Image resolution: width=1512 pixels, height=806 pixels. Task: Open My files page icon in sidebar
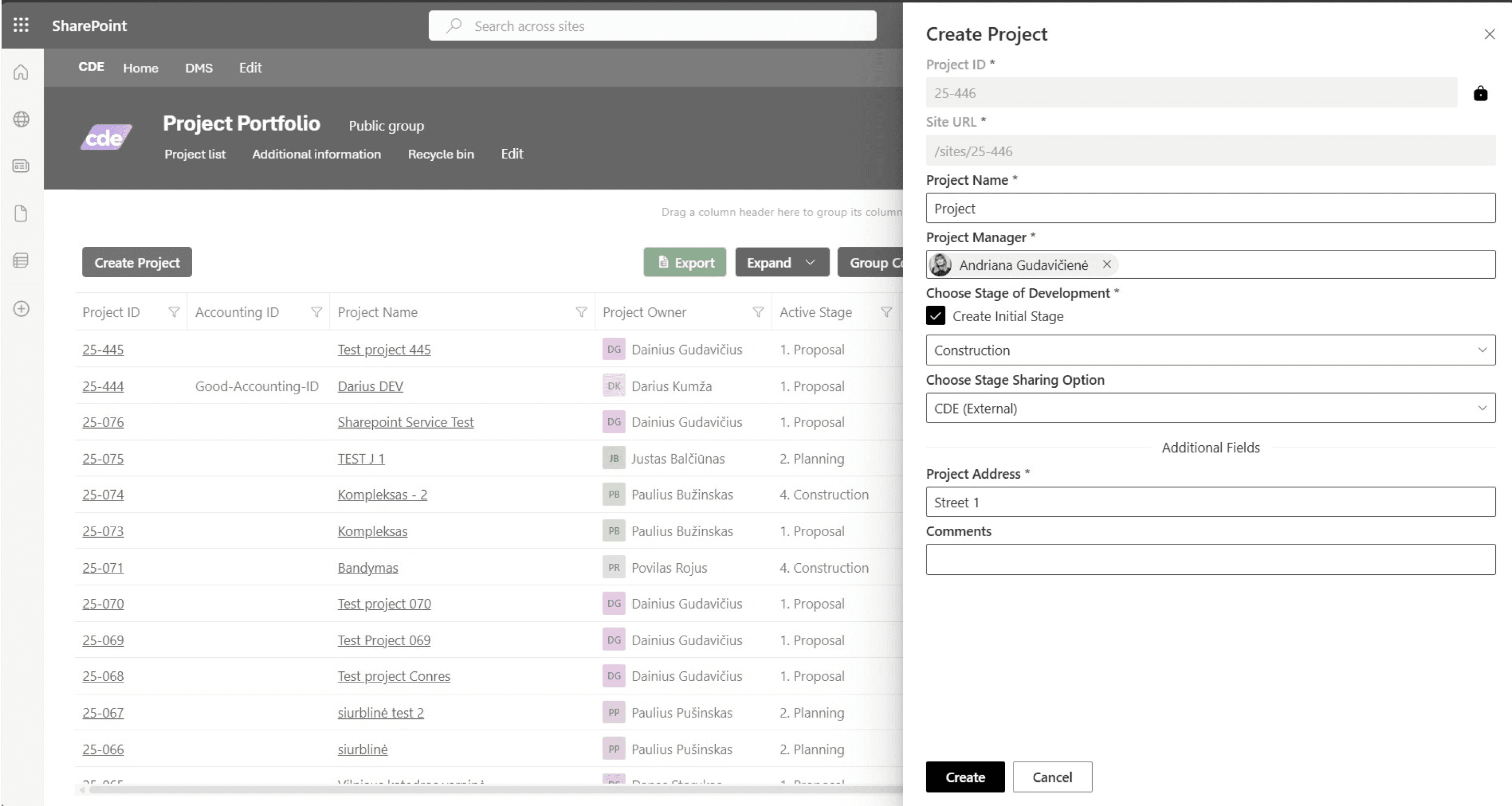click(21, 213)
